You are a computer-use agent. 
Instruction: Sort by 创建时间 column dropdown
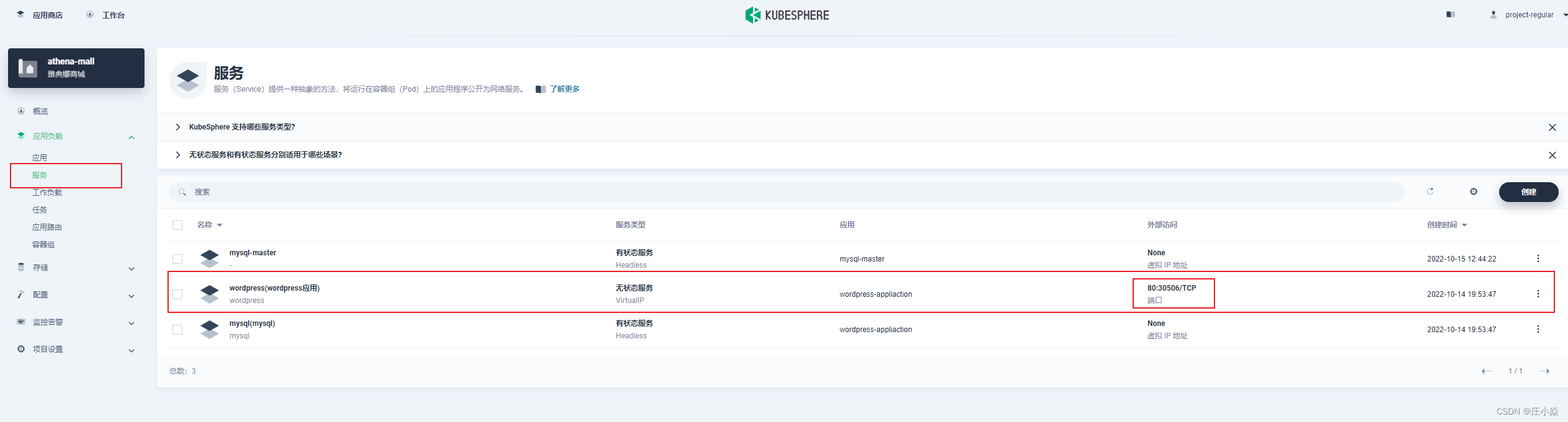pyautogui.click(x=1464, y=225)
